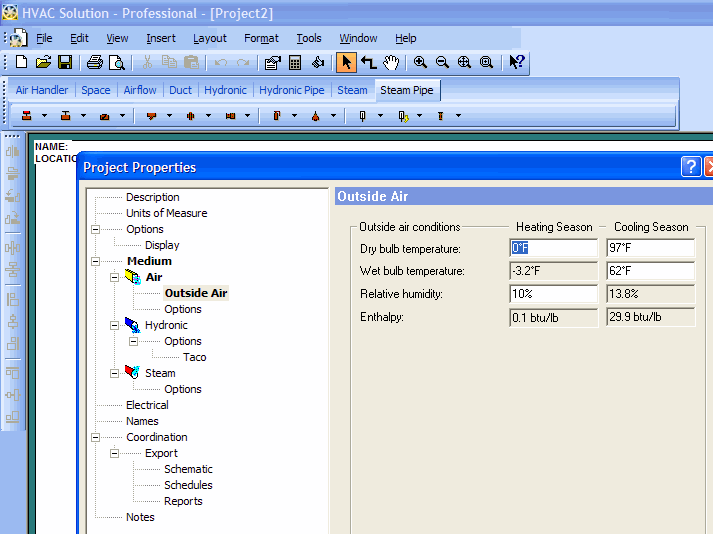This screenshot has width=713, height=534.
Task: Select Display under Options
Action: pyautogui.click(x=162, y=245)
